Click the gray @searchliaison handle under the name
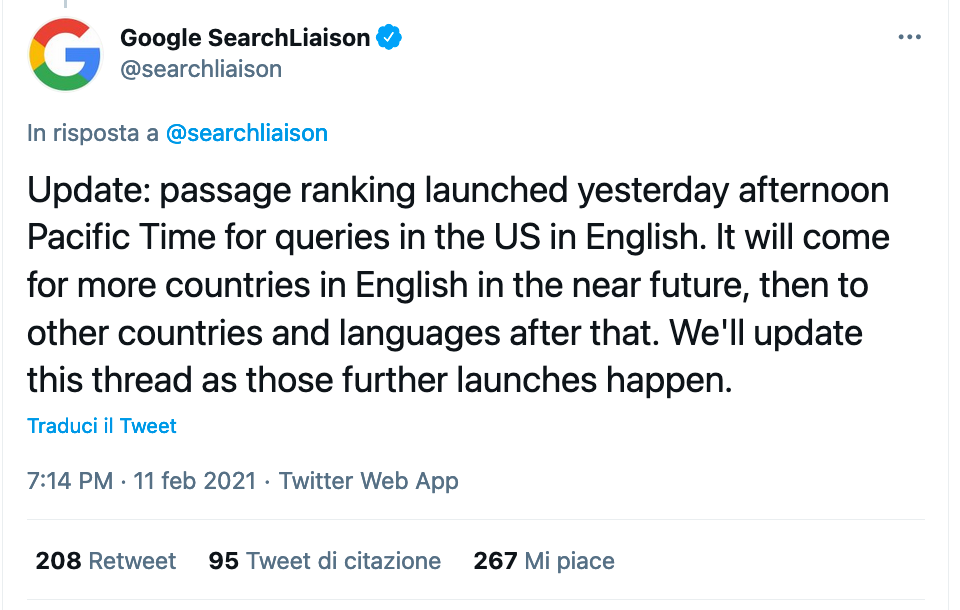 (201, 69)
